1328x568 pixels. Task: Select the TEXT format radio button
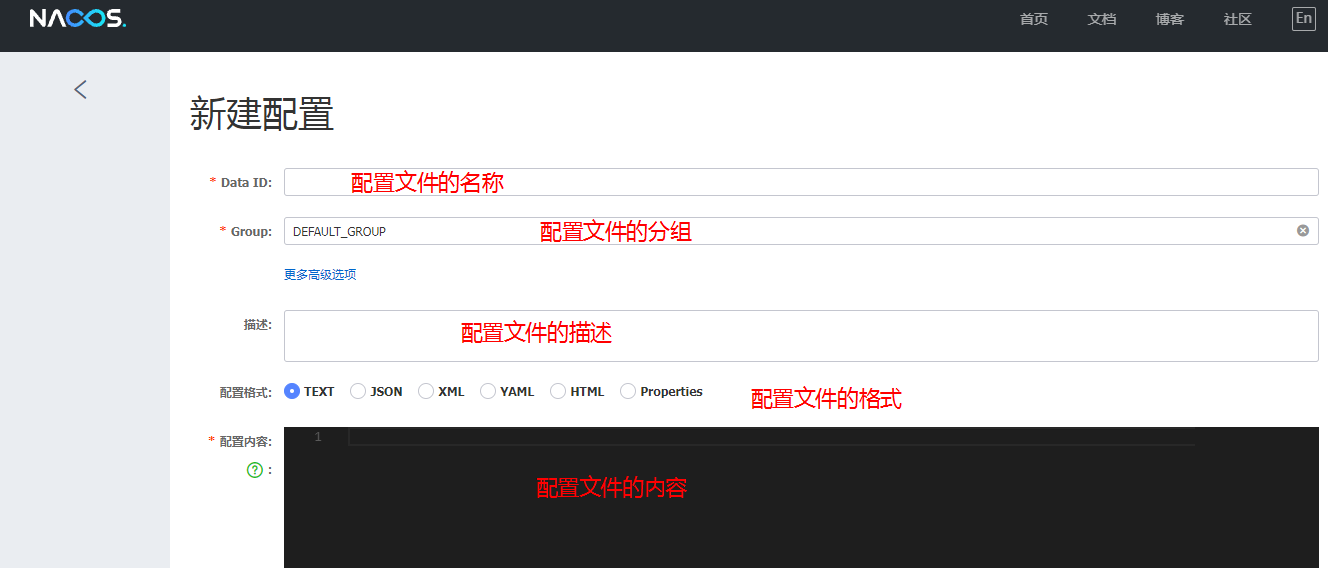pyautogui.click(x=292, y=392)
